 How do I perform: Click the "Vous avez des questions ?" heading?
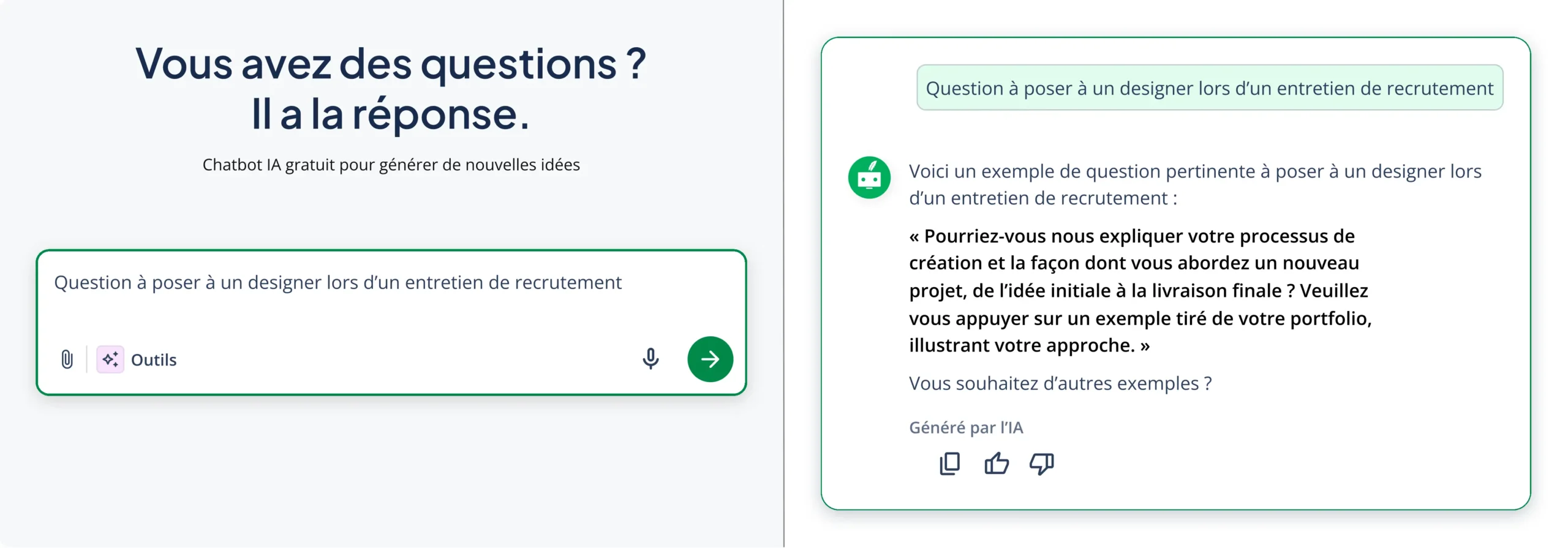pos(391,64)
